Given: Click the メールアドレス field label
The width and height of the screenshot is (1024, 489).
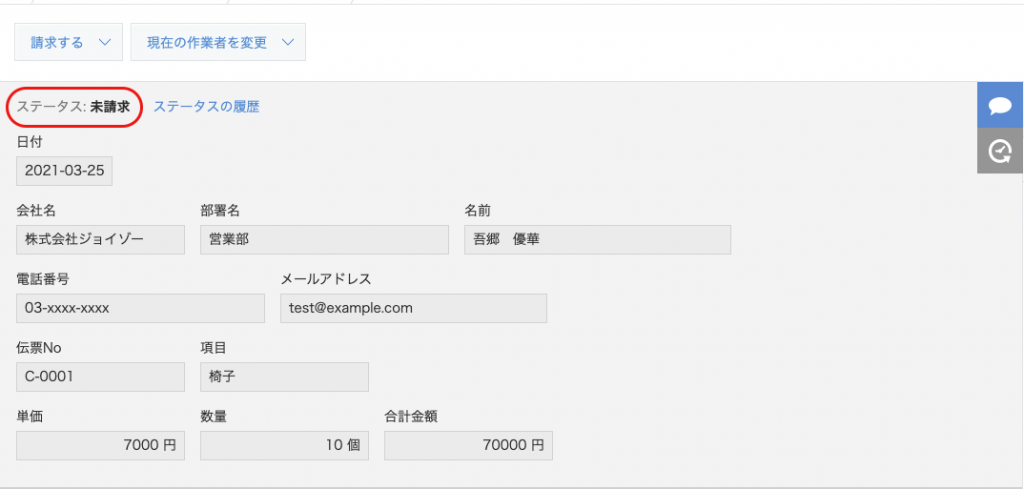Looking at the screenshot, I should (326, 279).
